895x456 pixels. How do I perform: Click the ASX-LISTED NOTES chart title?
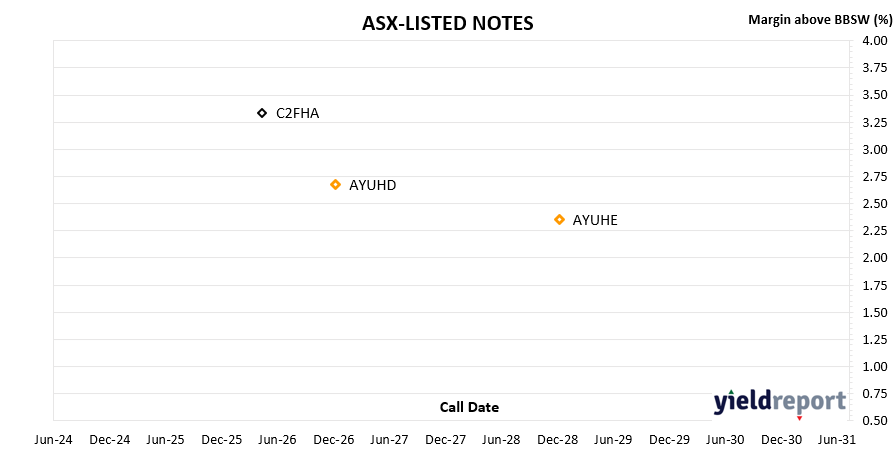[x=448, y=23]
